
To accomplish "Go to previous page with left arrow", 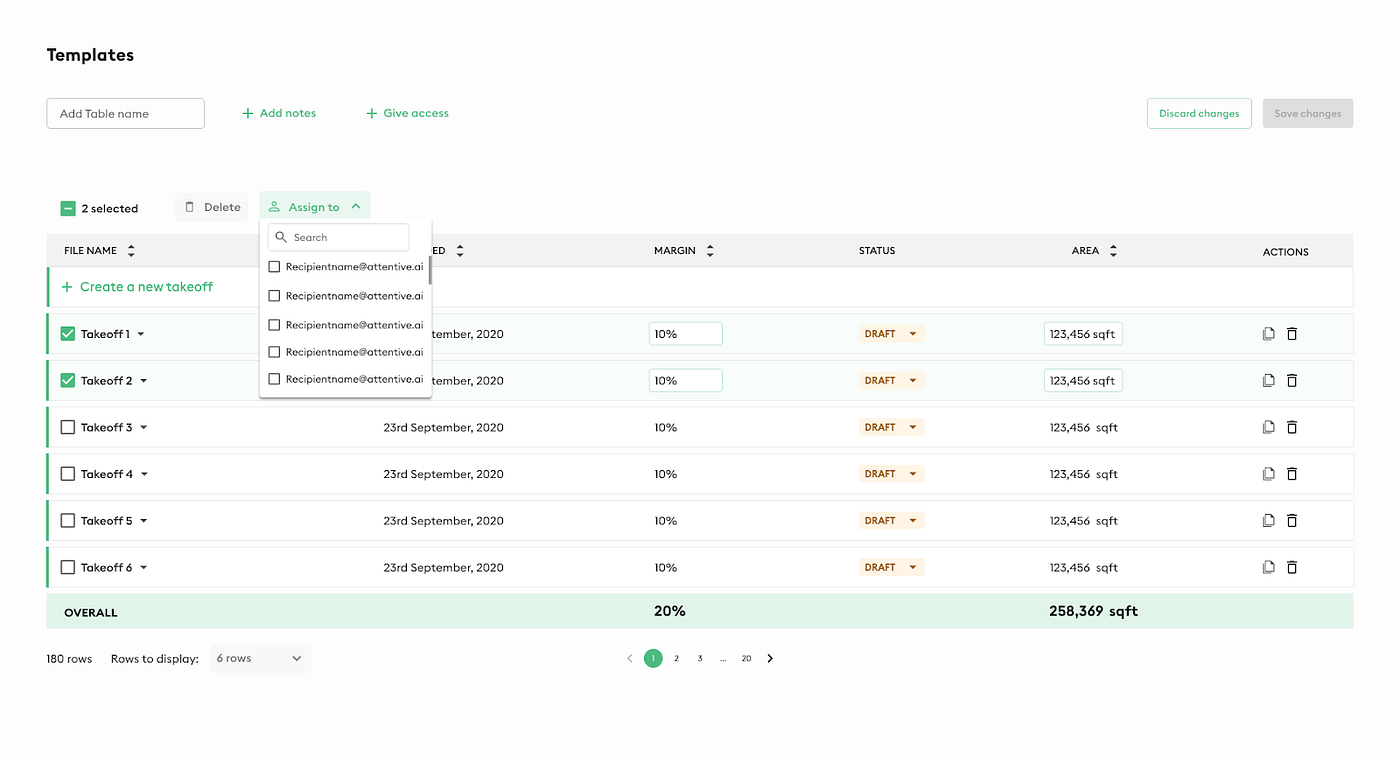I will click(x=629, y=658).
